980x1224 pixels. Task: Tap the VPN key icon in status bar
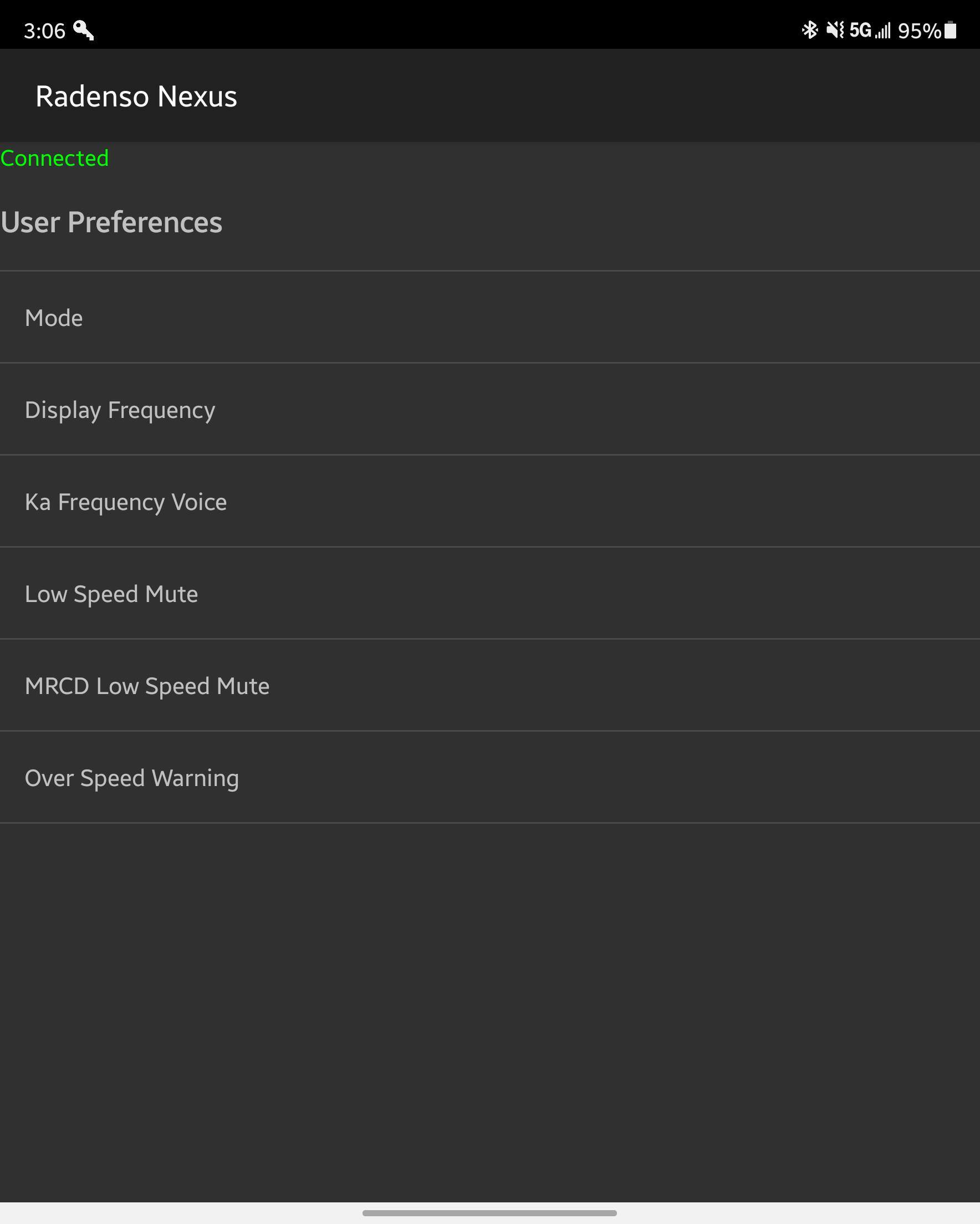point(84,30)
